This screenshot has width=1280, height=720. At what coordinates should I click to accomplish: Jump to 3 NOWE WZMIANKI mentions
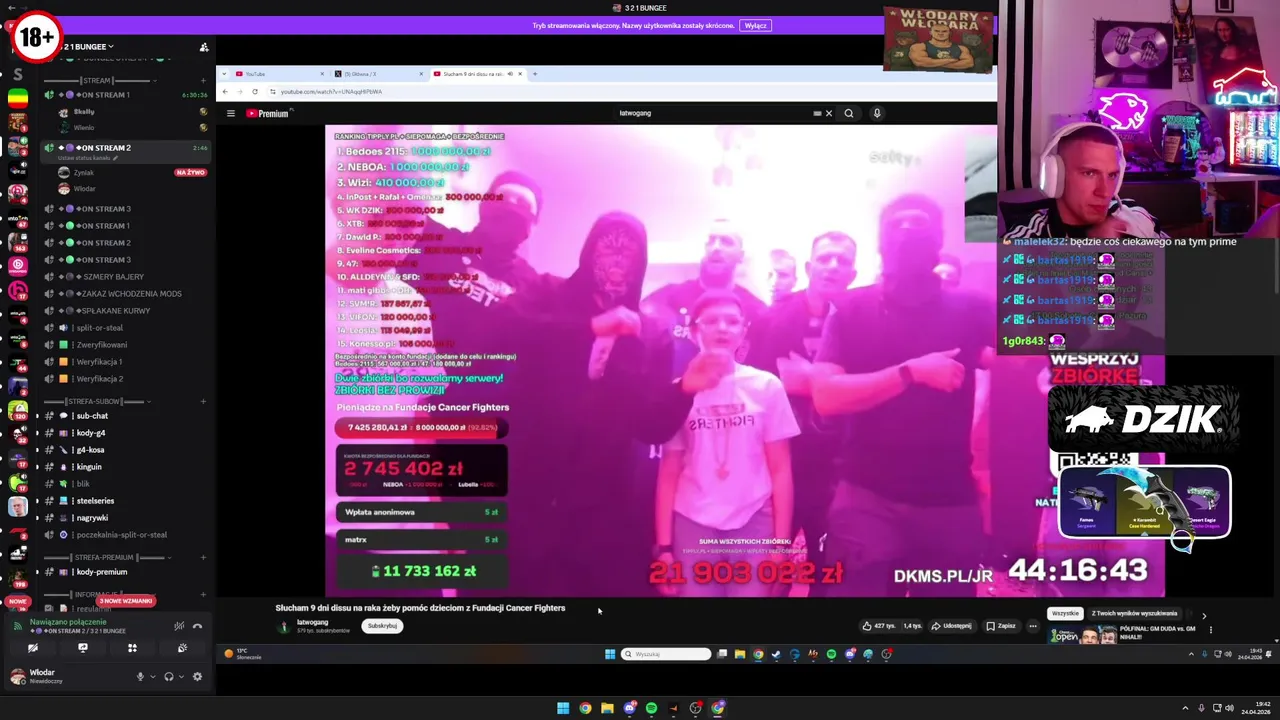(x=126, y=601)
